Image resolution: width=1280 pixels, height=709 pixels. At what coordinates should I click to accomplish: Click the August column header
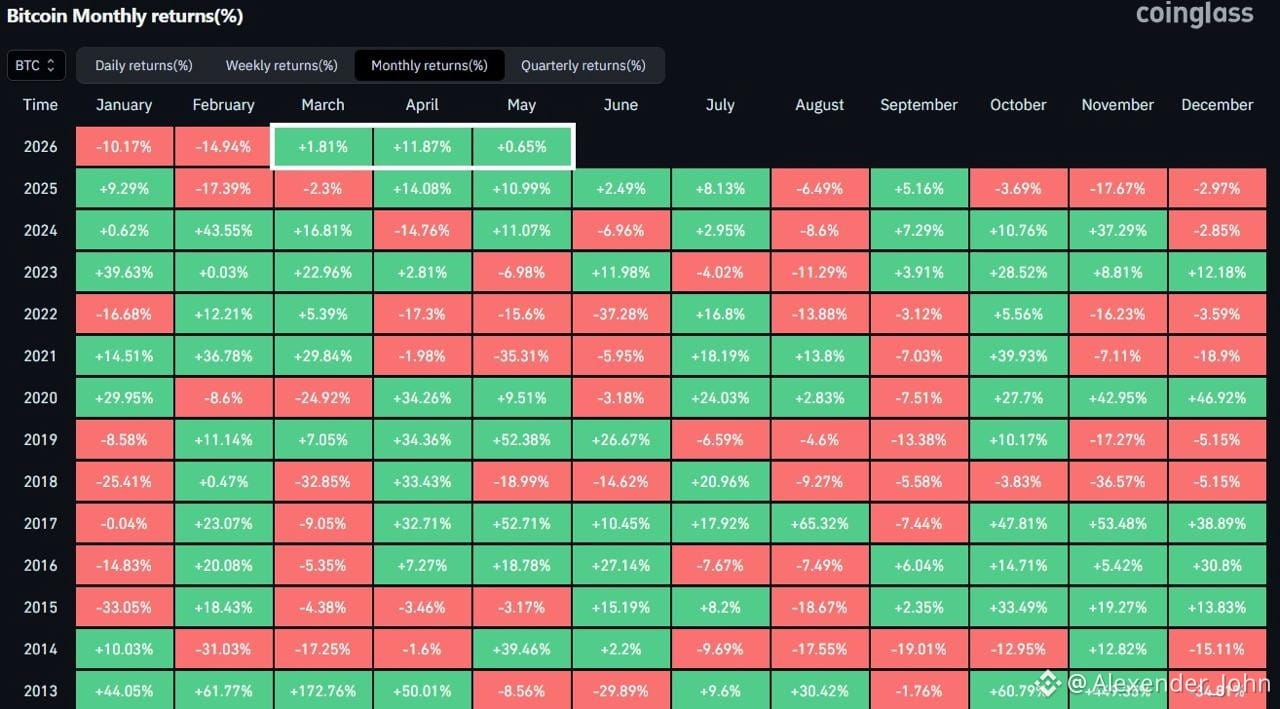pos(820,105)
